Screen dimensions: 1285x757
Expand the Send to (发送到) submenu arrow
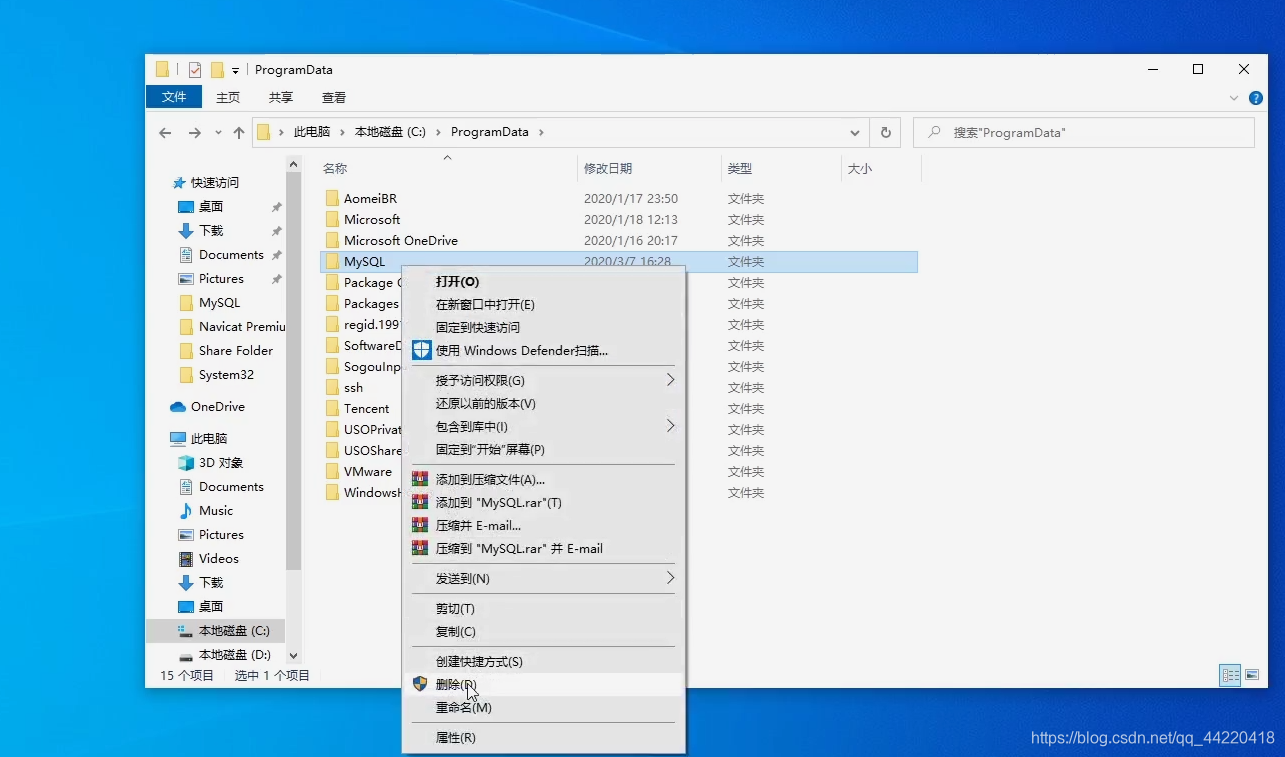point(670,578)
